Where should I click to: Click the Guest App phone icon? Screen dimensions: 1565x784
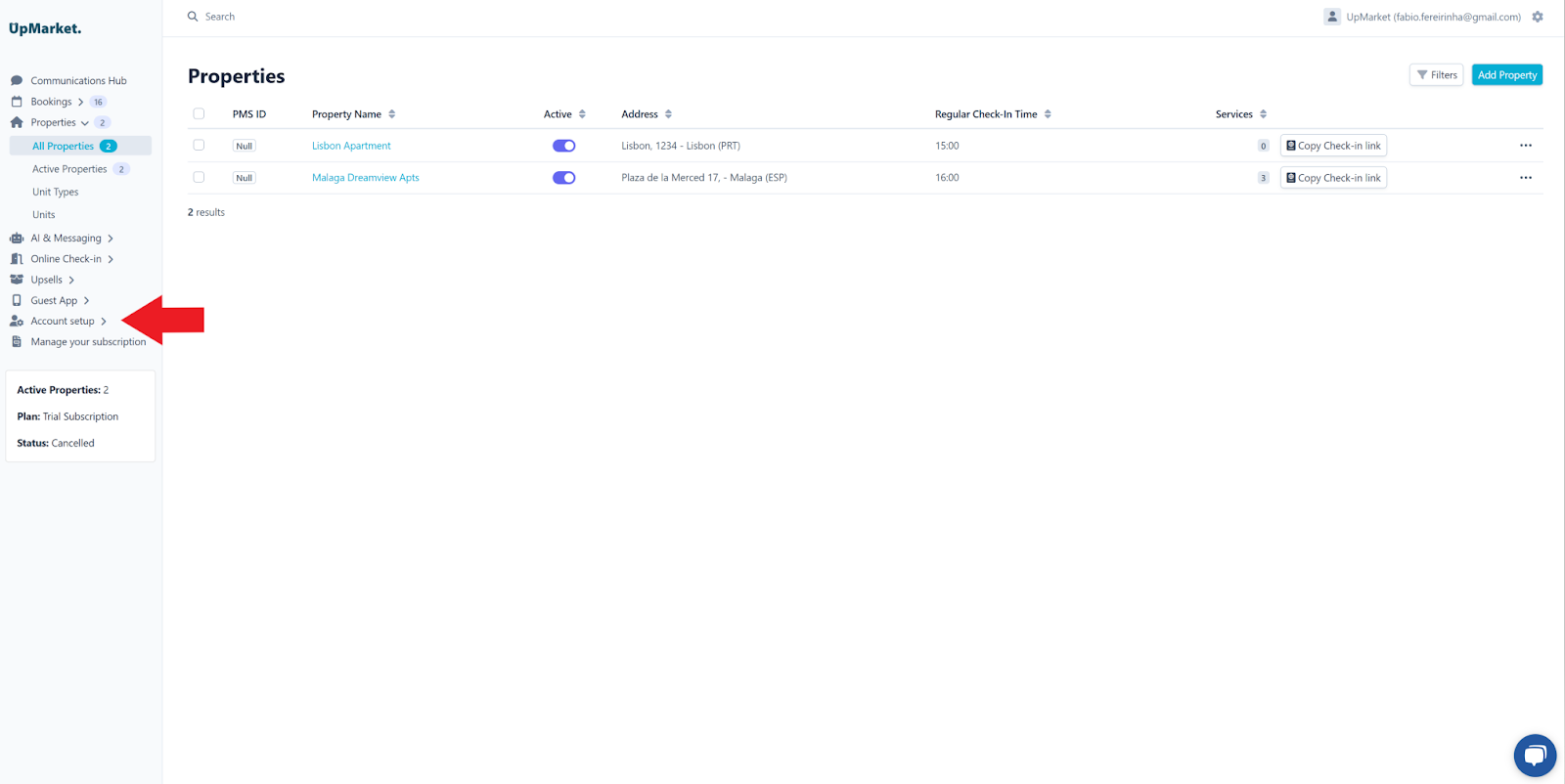pyautogui.click(x=17, y=300)
